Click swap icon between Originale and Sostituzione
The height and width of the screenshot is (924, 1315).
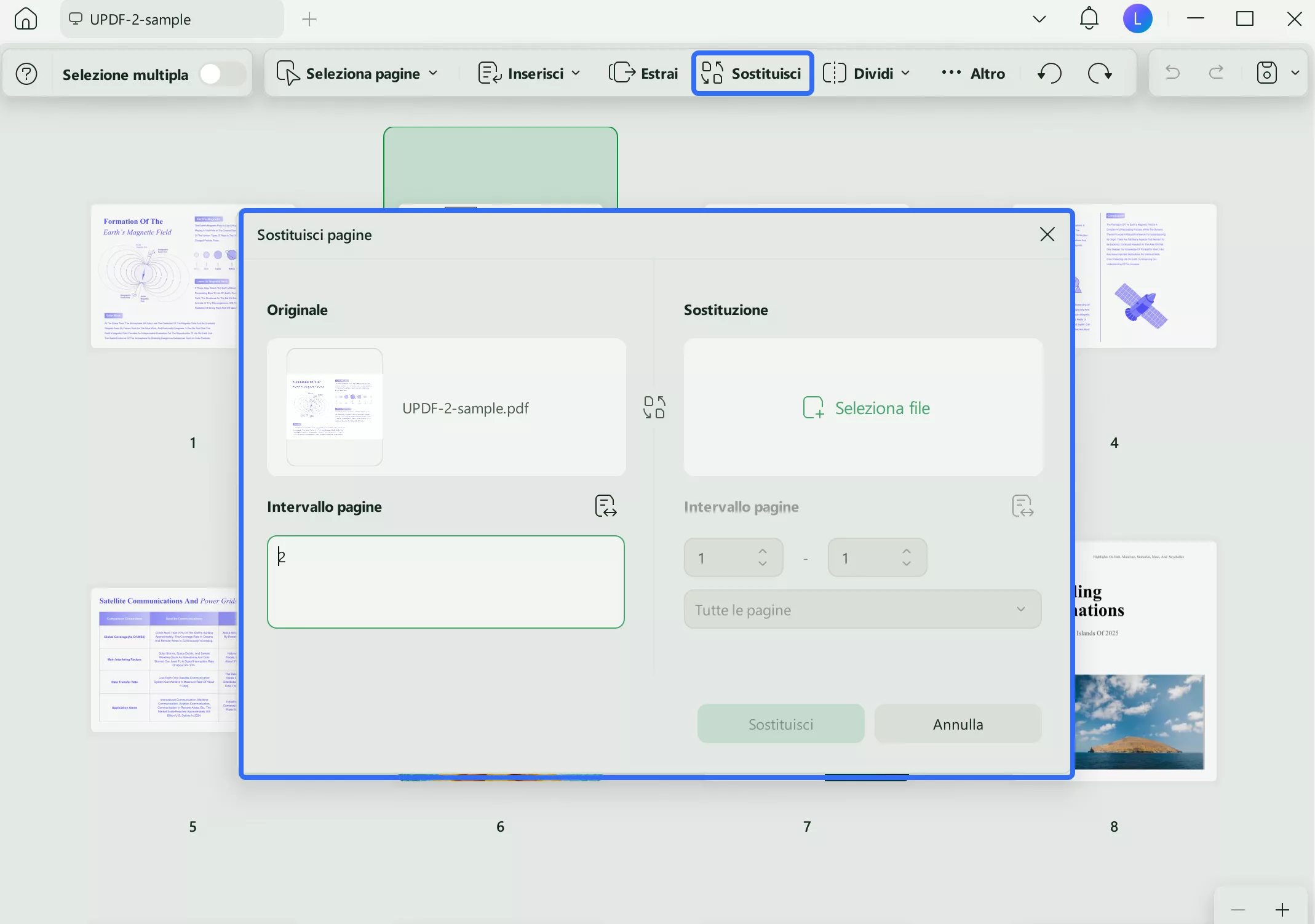tap(654, 407)
